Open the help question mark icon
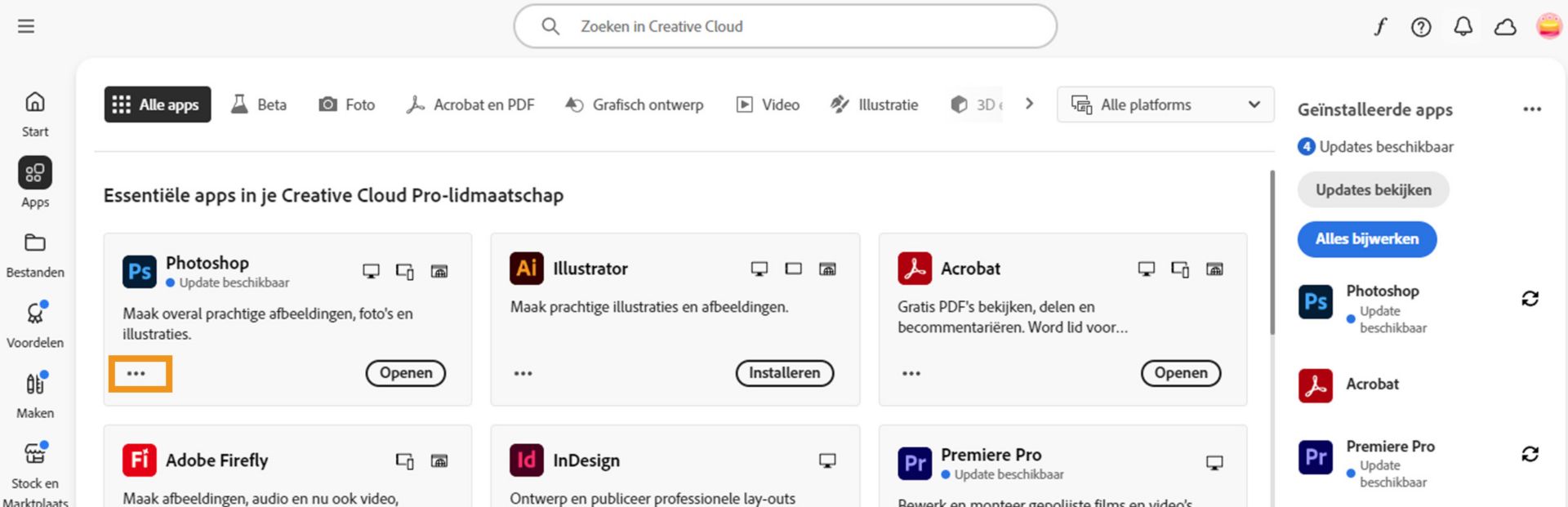 point(1421,27)
